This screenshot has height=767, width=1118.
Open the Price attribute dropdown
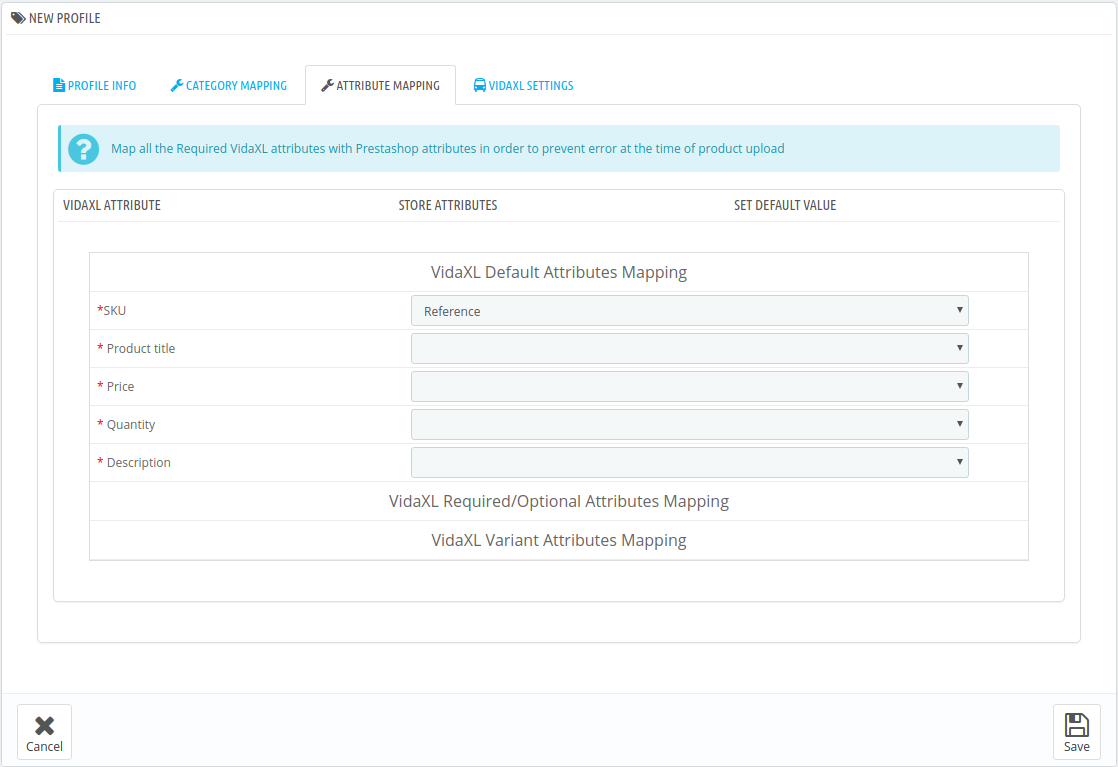[x=689, y=386]
